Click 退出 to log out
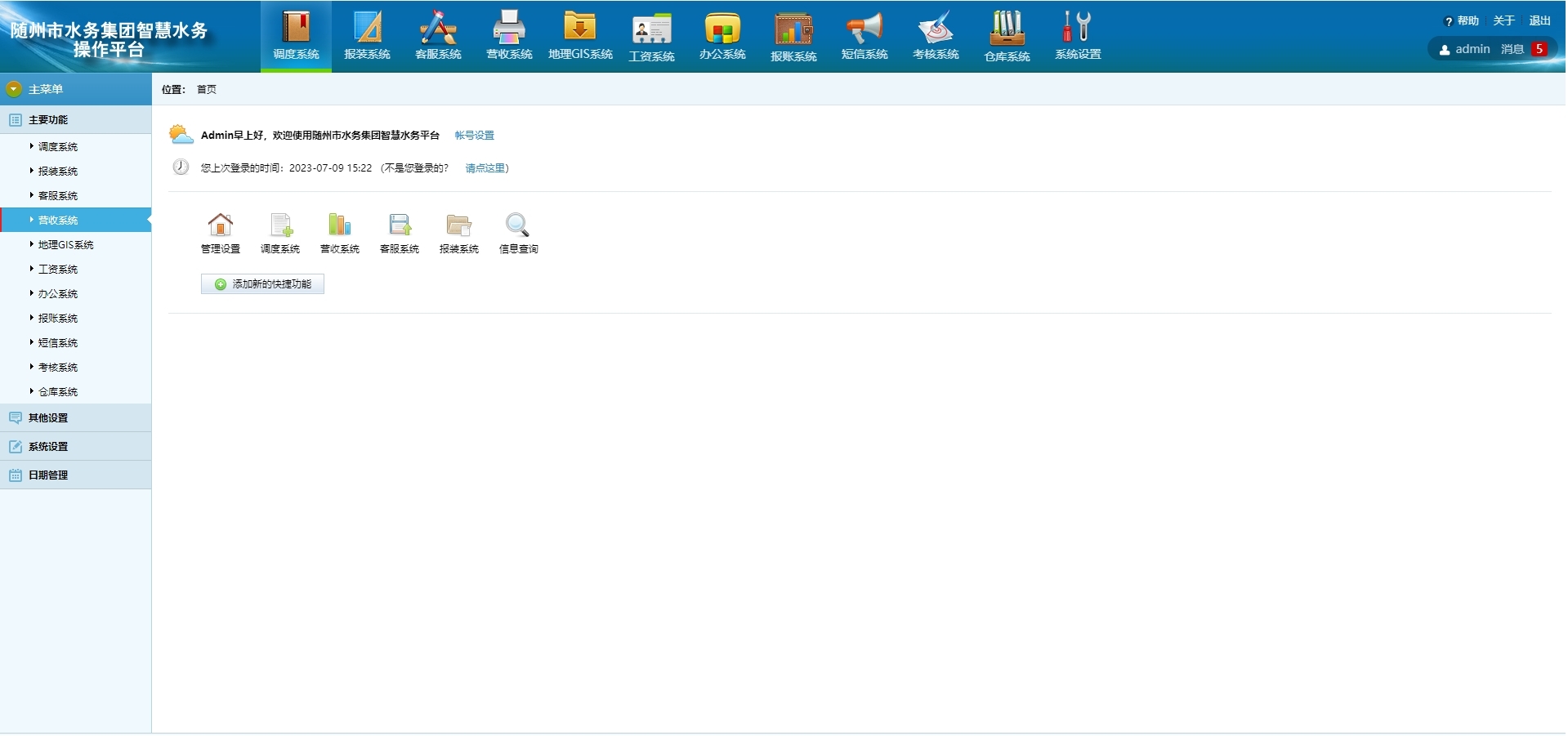Image resolution: width=1568 pixels, height=736 pixels. 1539,21
